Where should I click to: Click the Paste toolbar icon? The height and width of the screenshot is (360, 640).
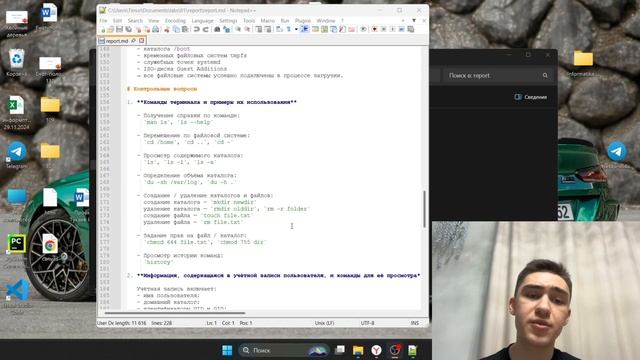[x=184, y=29]
